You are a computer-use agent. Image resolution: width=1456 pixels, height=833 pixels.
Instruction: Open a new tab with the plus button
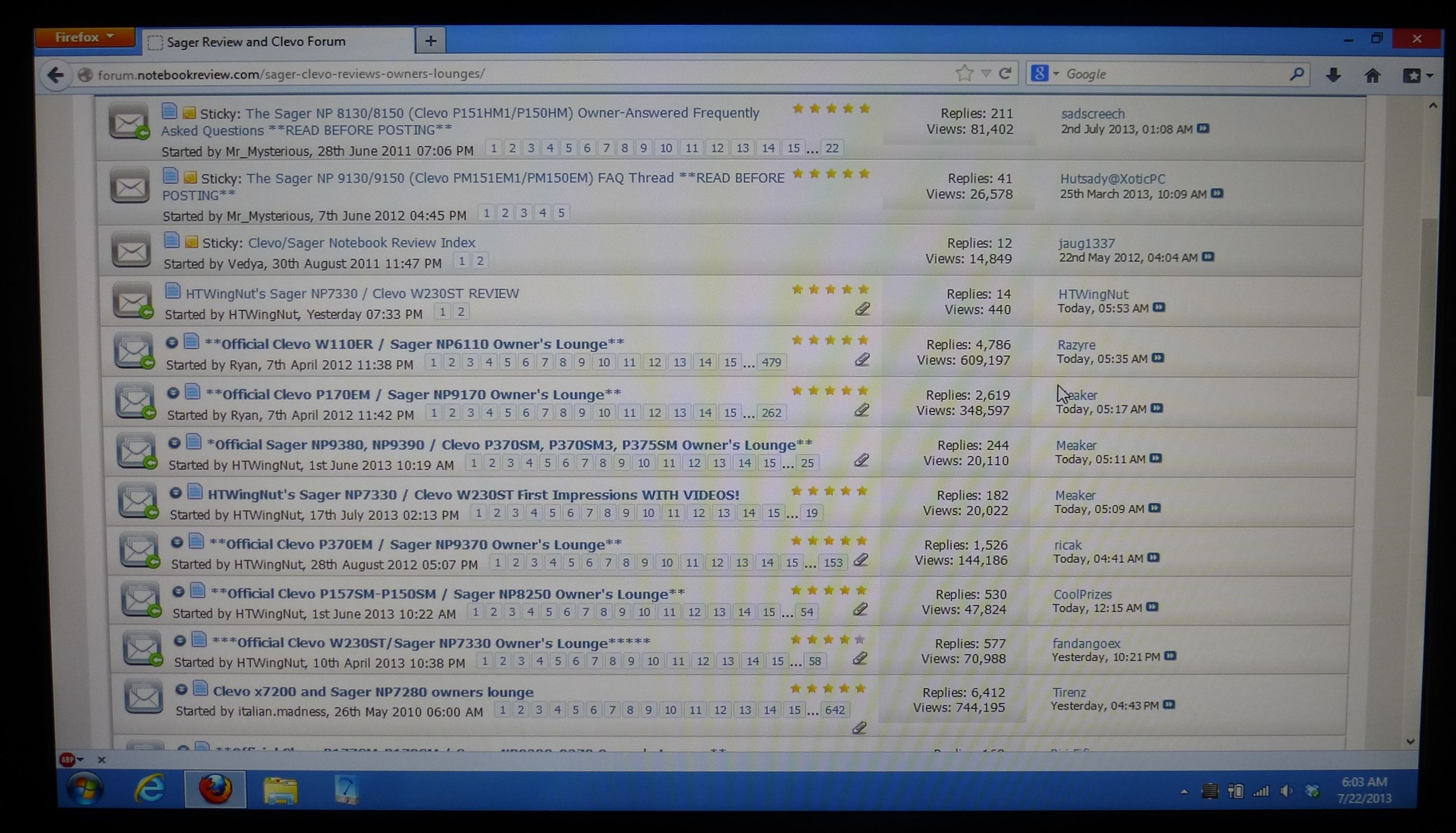(x=430, y=41)
